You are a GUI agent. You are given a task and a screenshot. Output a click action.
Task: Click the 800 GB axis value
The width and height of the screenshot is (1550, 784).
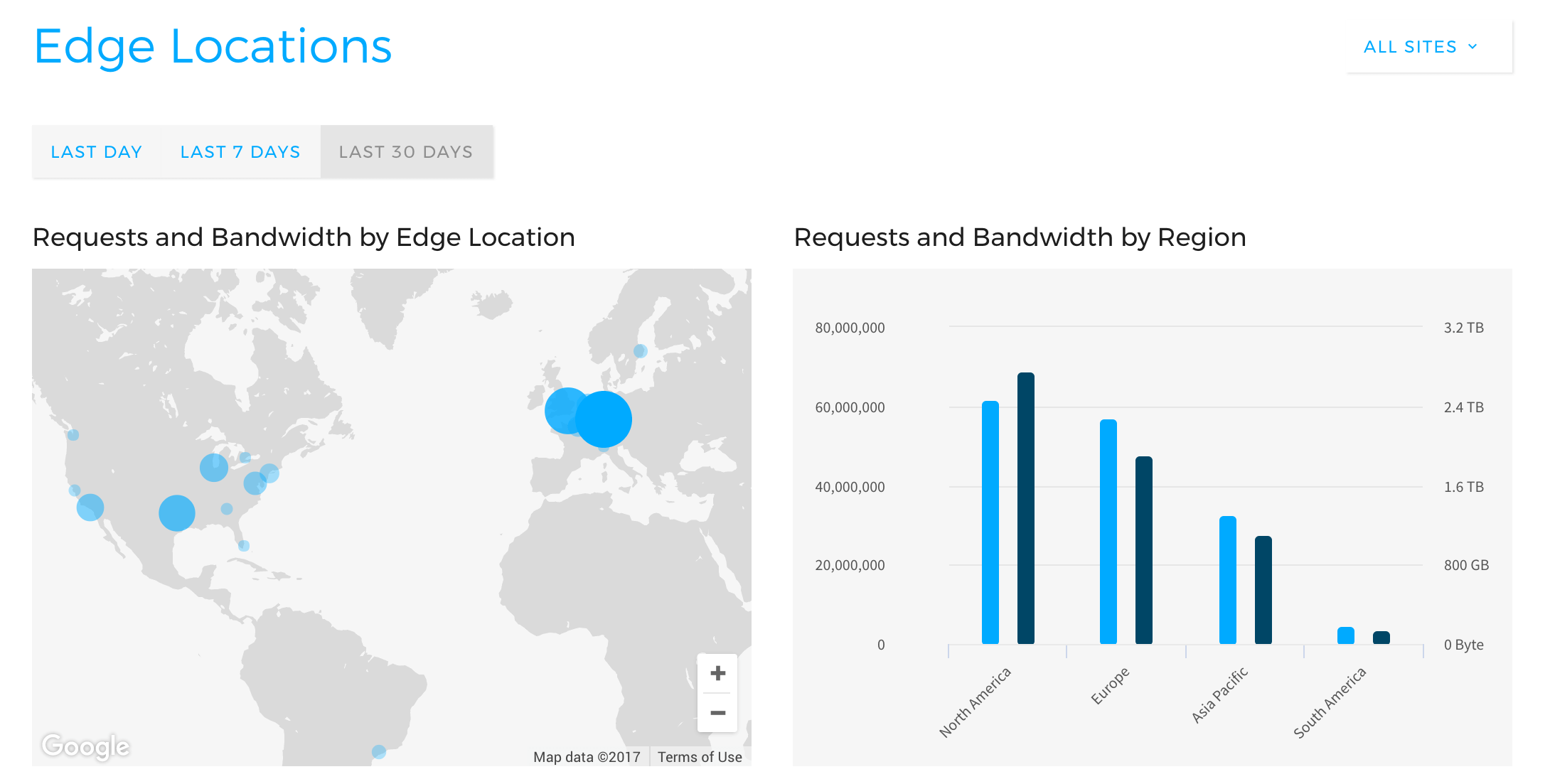(1466, 565)
